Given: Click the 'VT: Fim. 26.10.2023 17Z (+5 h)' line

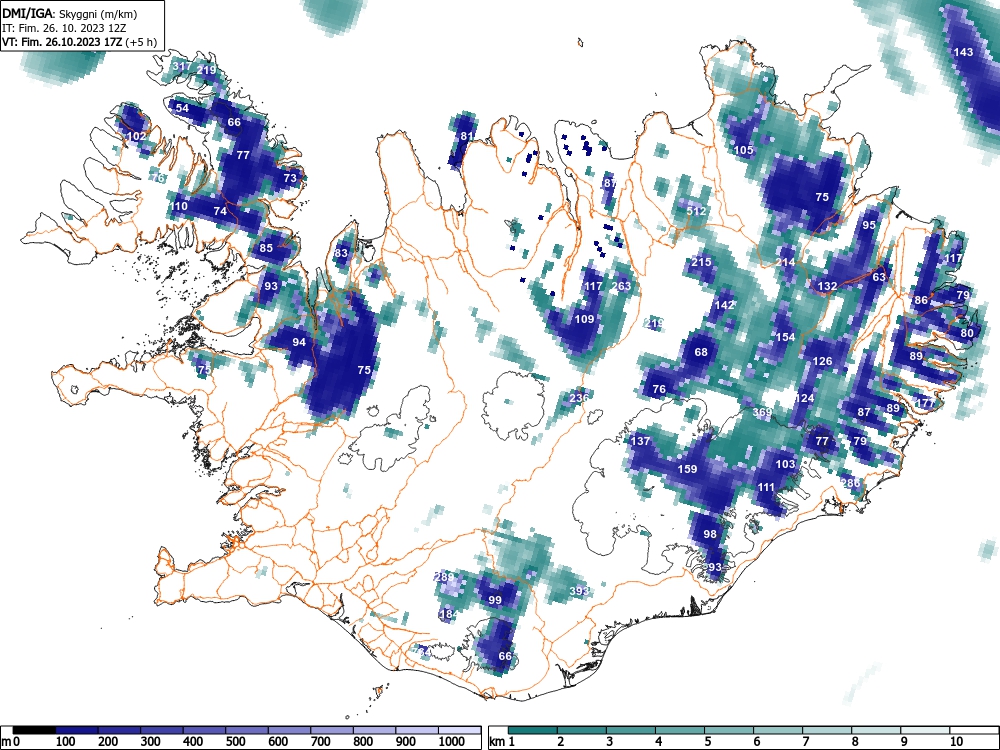Looking at the screenshot, I should point(79,42).
